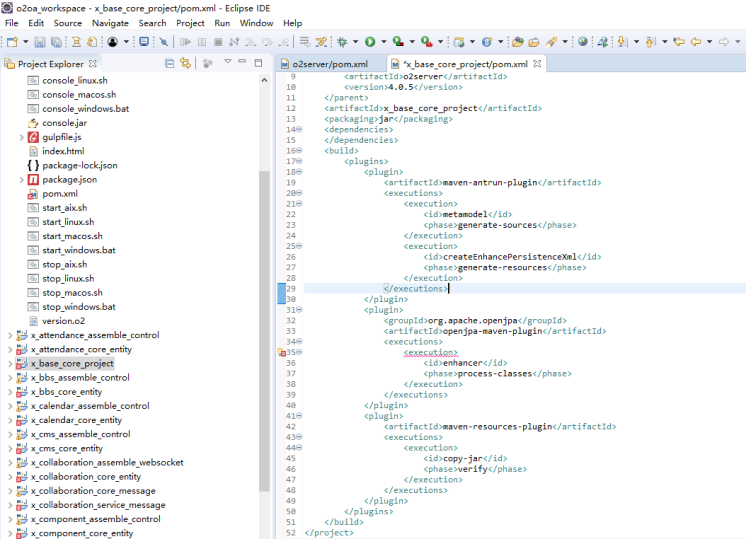Collapse the build fold on line 16

tap(299, 151)
